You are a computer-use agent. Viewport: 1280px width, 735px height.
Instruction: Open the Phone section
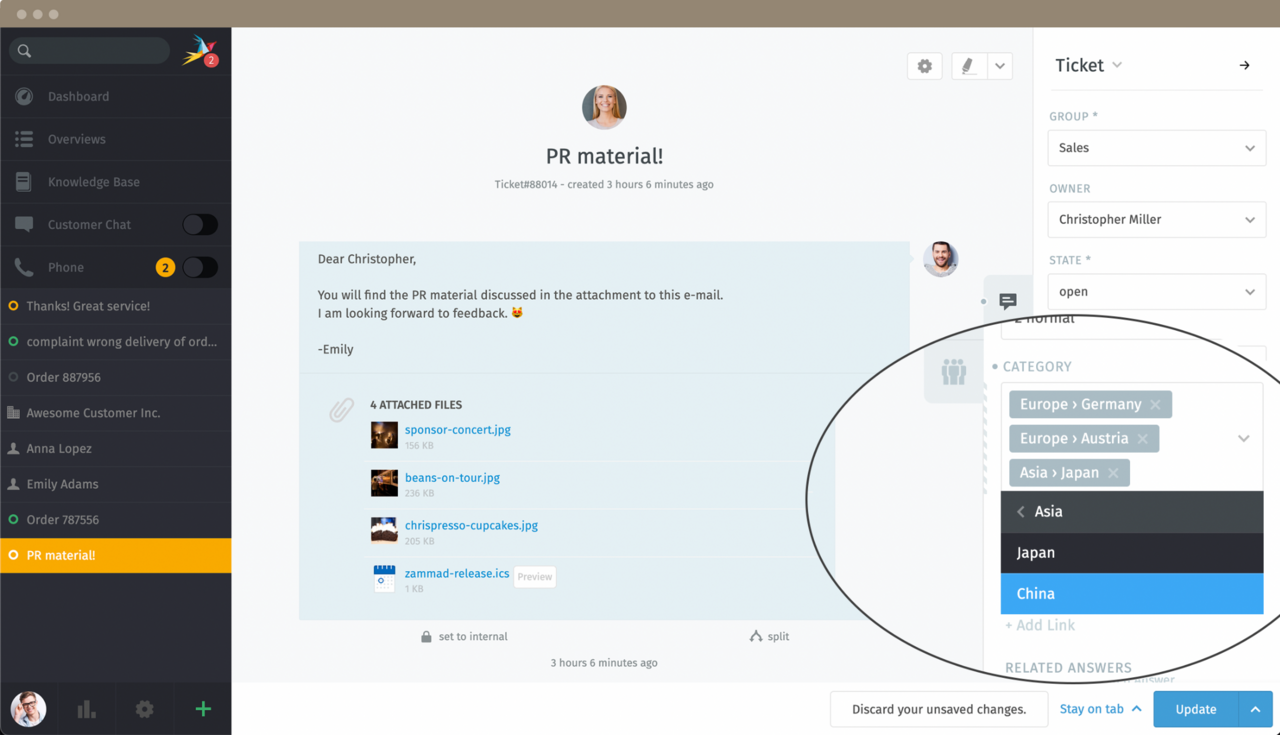click(66, 267)
